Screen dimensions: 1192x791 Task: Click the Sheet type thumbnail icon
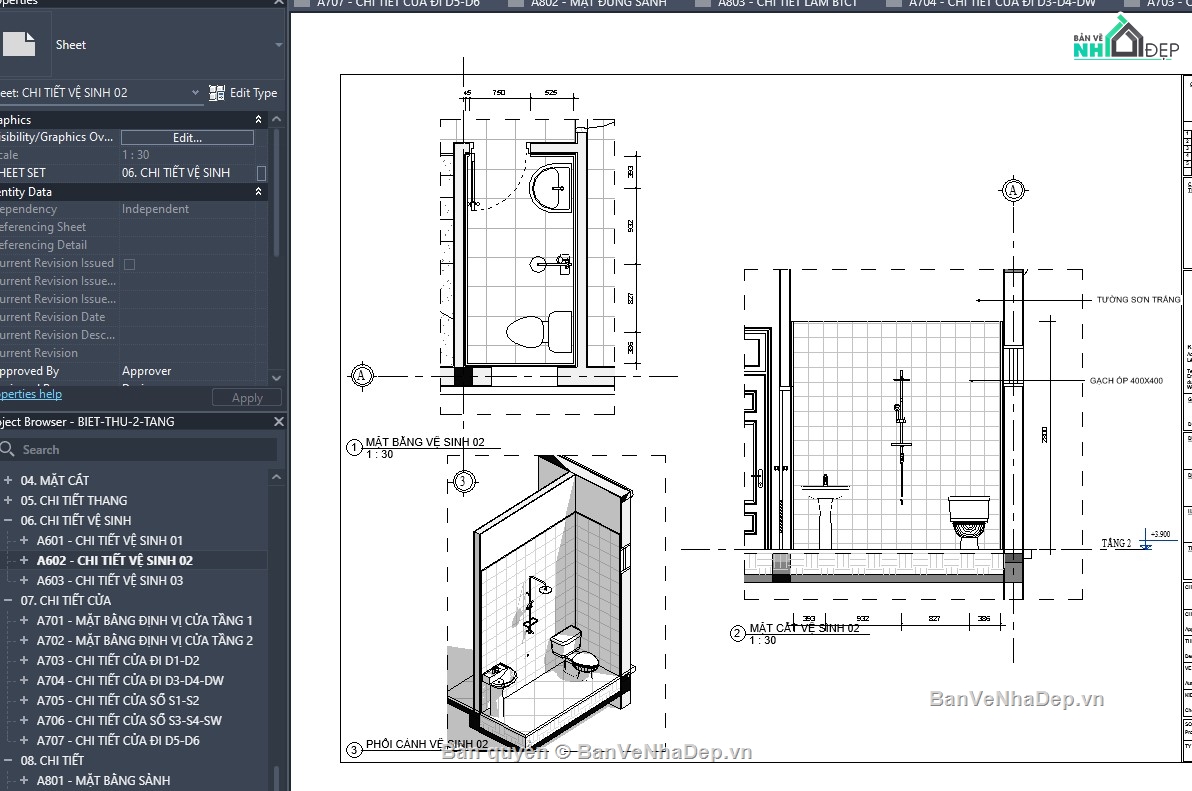click(19, 44)
